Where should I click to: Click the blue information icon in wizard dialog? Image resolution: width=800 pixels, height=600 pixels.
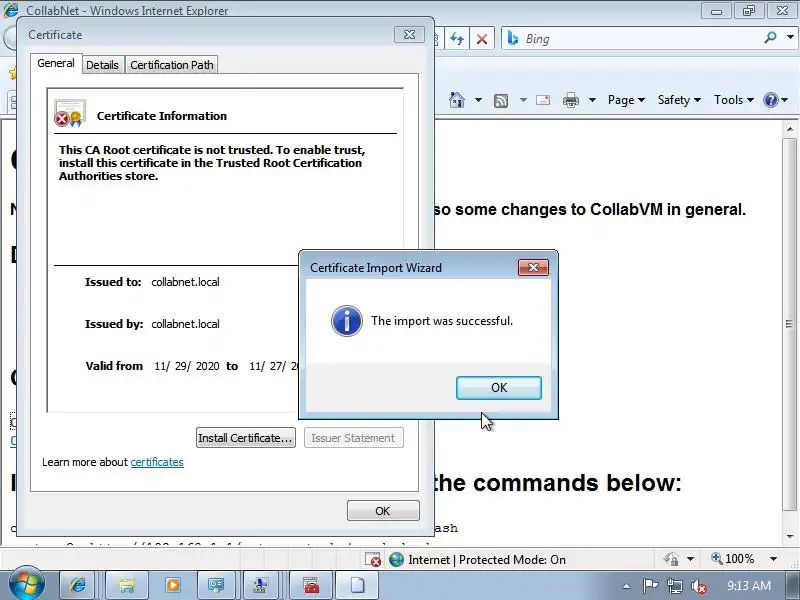coord(347,320)
